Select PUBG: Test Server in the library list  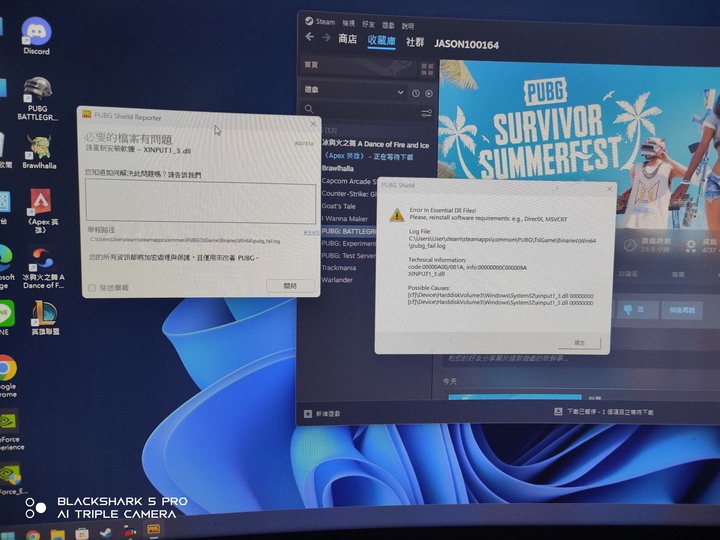(349, 256)
